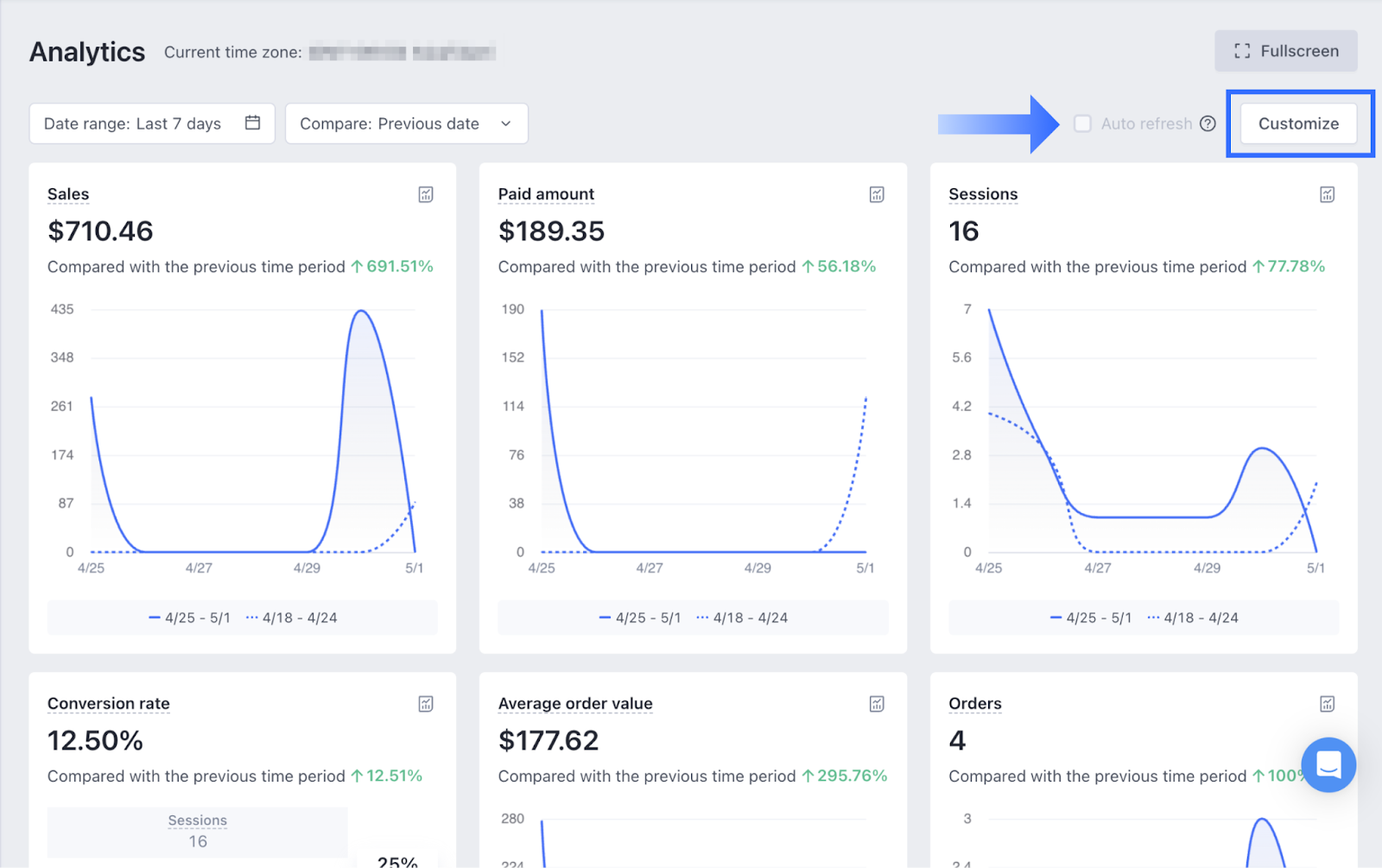Open the Sessions card report icon

1328,194
